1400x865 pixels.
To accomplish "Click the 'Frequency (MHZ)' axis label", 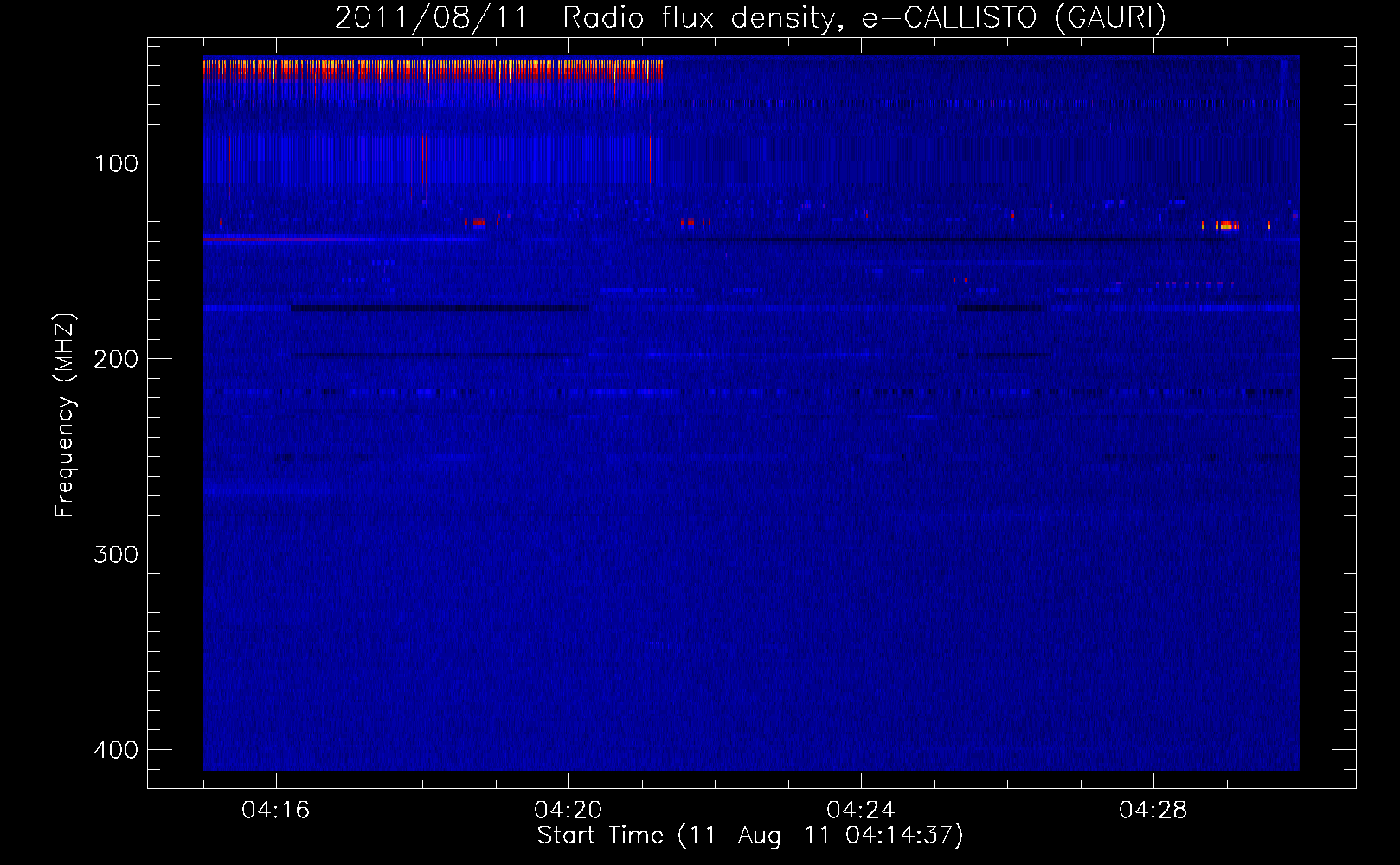I will click(65, 414).
